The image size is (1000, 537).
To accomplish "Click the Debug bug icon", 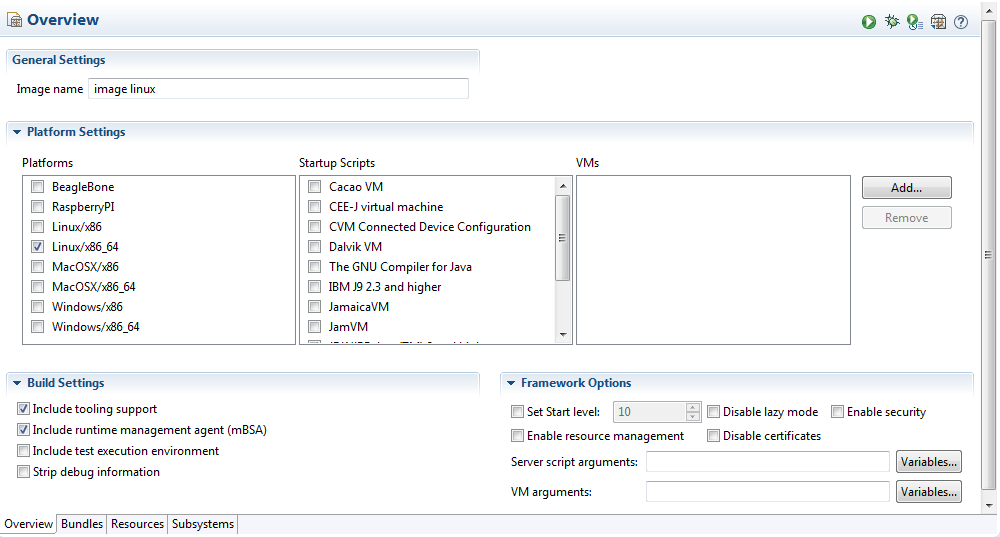I will click(892, 22).
